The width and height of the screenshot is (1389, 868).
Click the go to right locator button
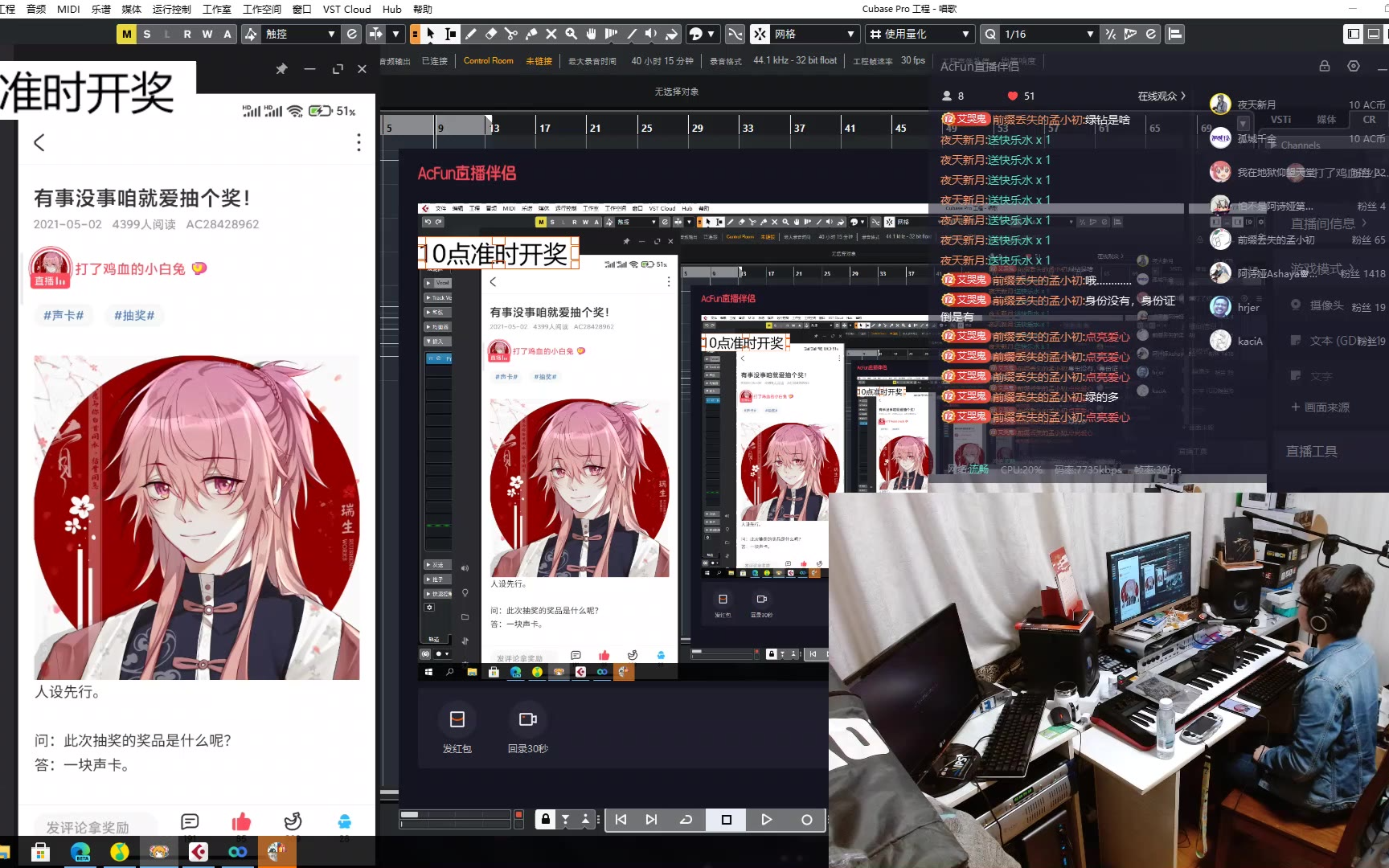point(651,820)
